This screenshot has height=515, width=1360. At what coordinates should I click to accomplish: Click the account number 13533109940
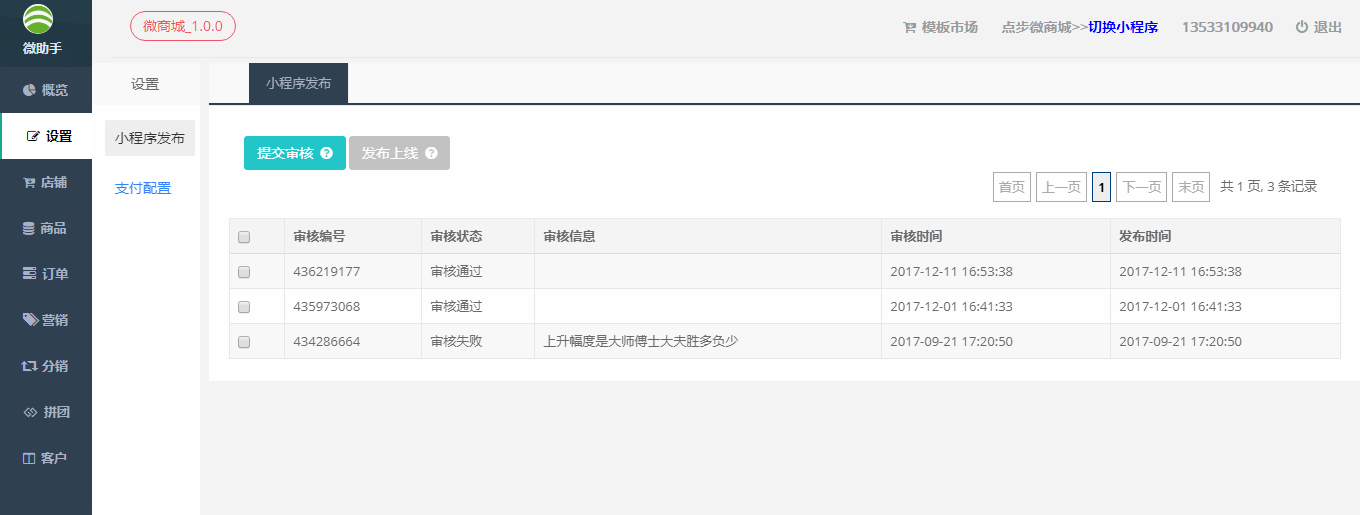tap(1227, 27)
